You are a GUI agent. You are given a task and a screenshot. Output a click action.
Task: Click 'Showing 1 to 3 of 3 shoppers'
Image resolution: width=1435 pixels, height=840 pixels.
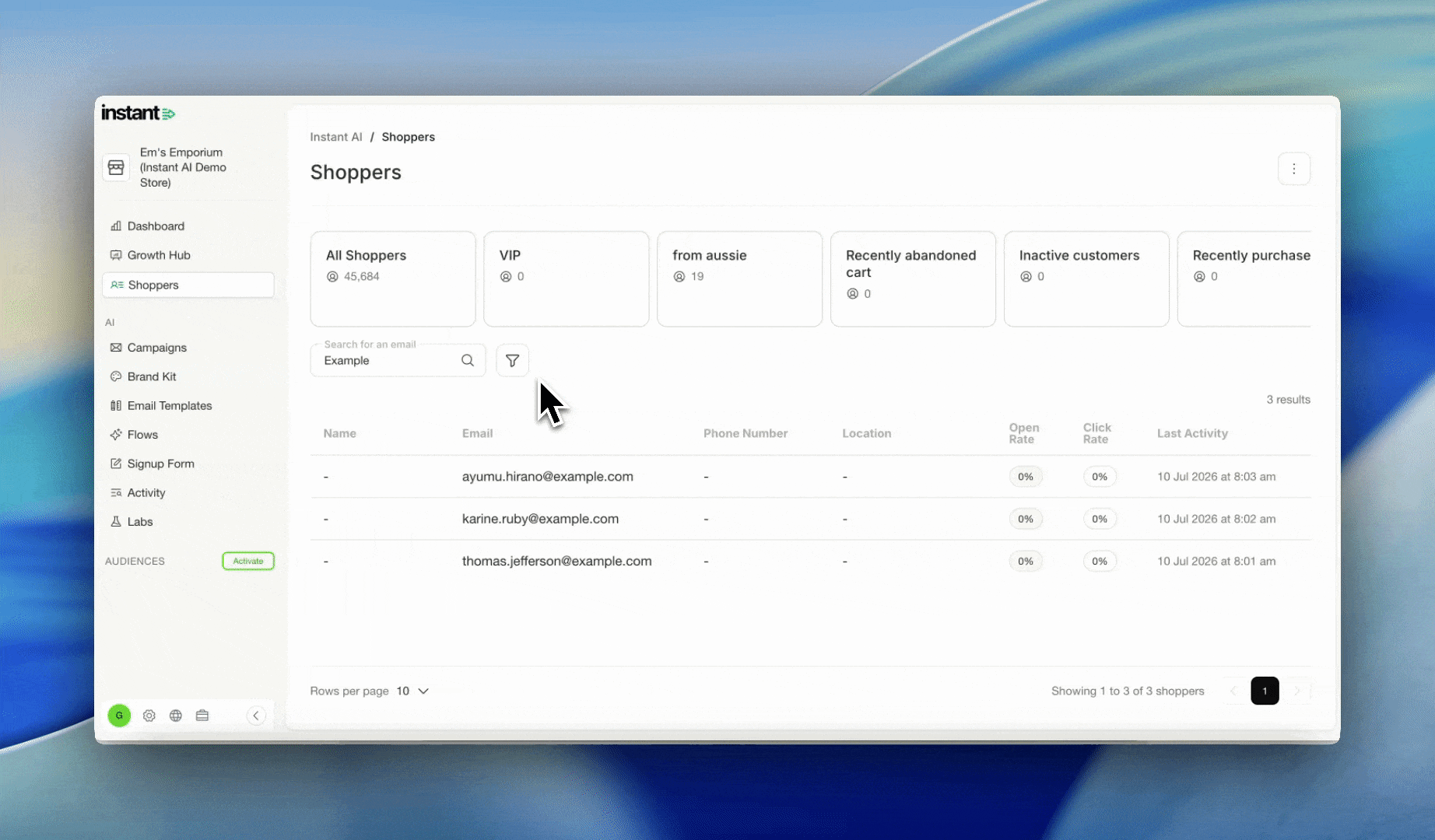1128,691
